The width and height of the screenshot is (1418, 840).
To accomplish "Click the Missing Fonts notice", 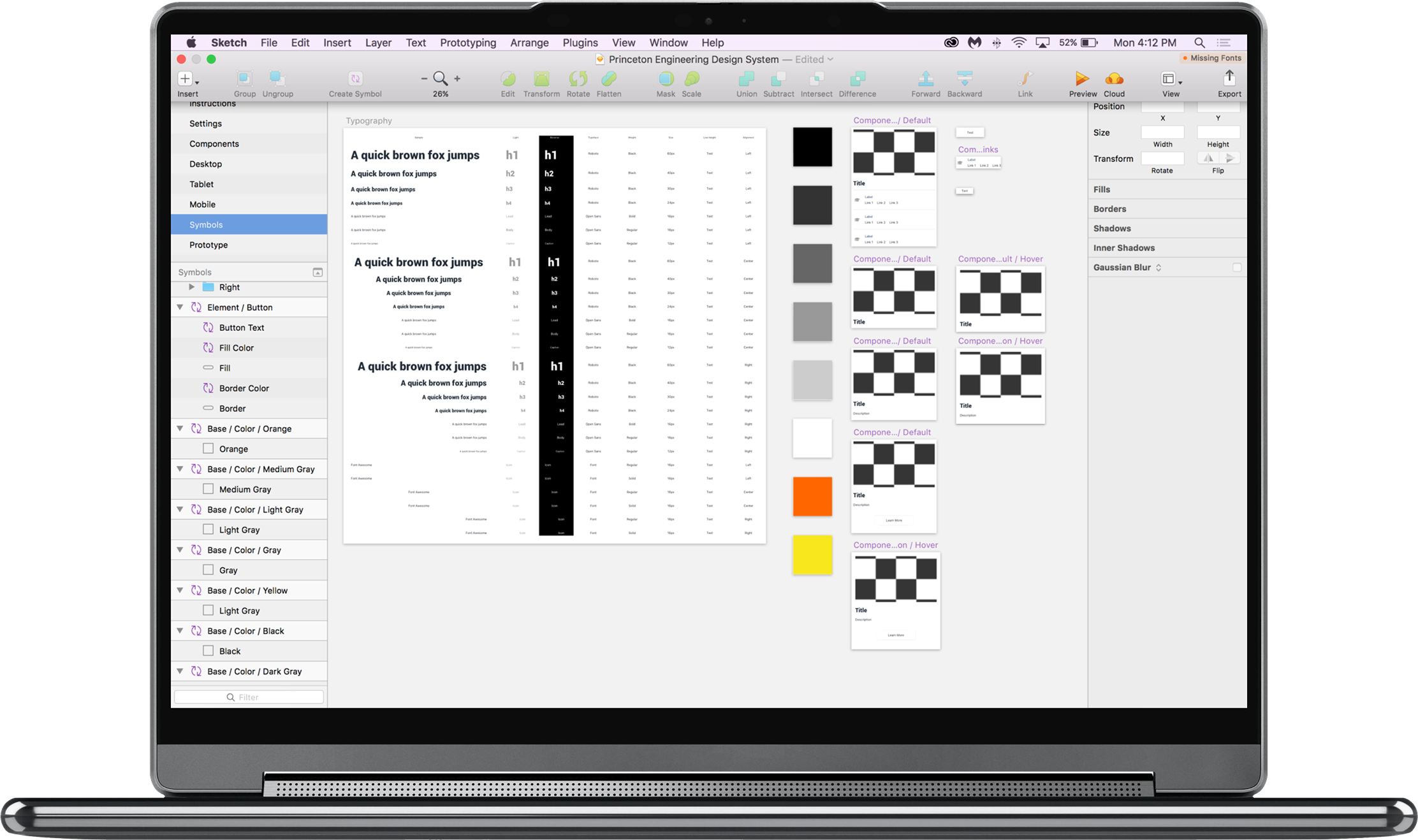I will click(x=1212, y=58).
